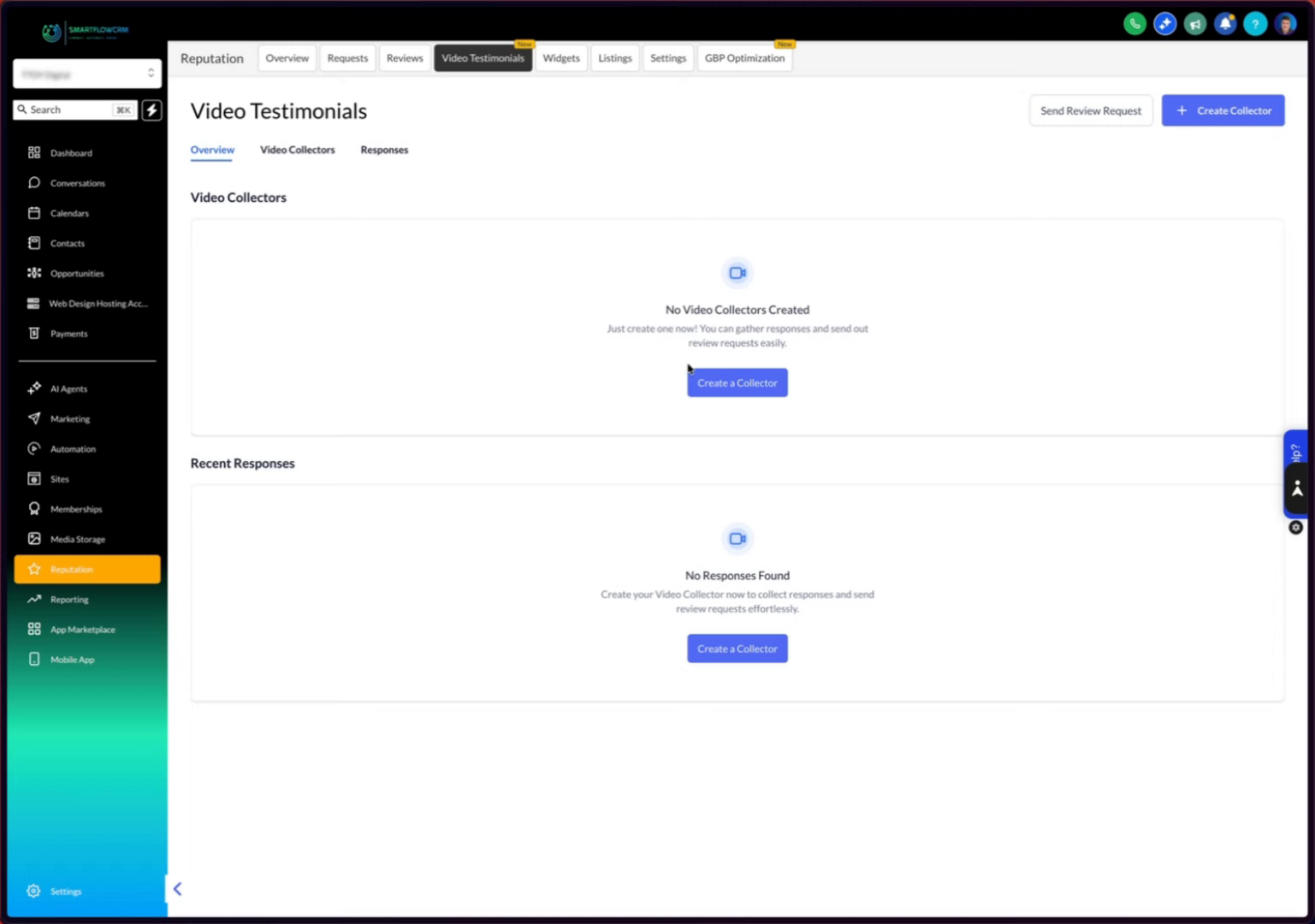
Task: Click the question mark help icon
Action: pyautogui.click(x=1255, y=24)
